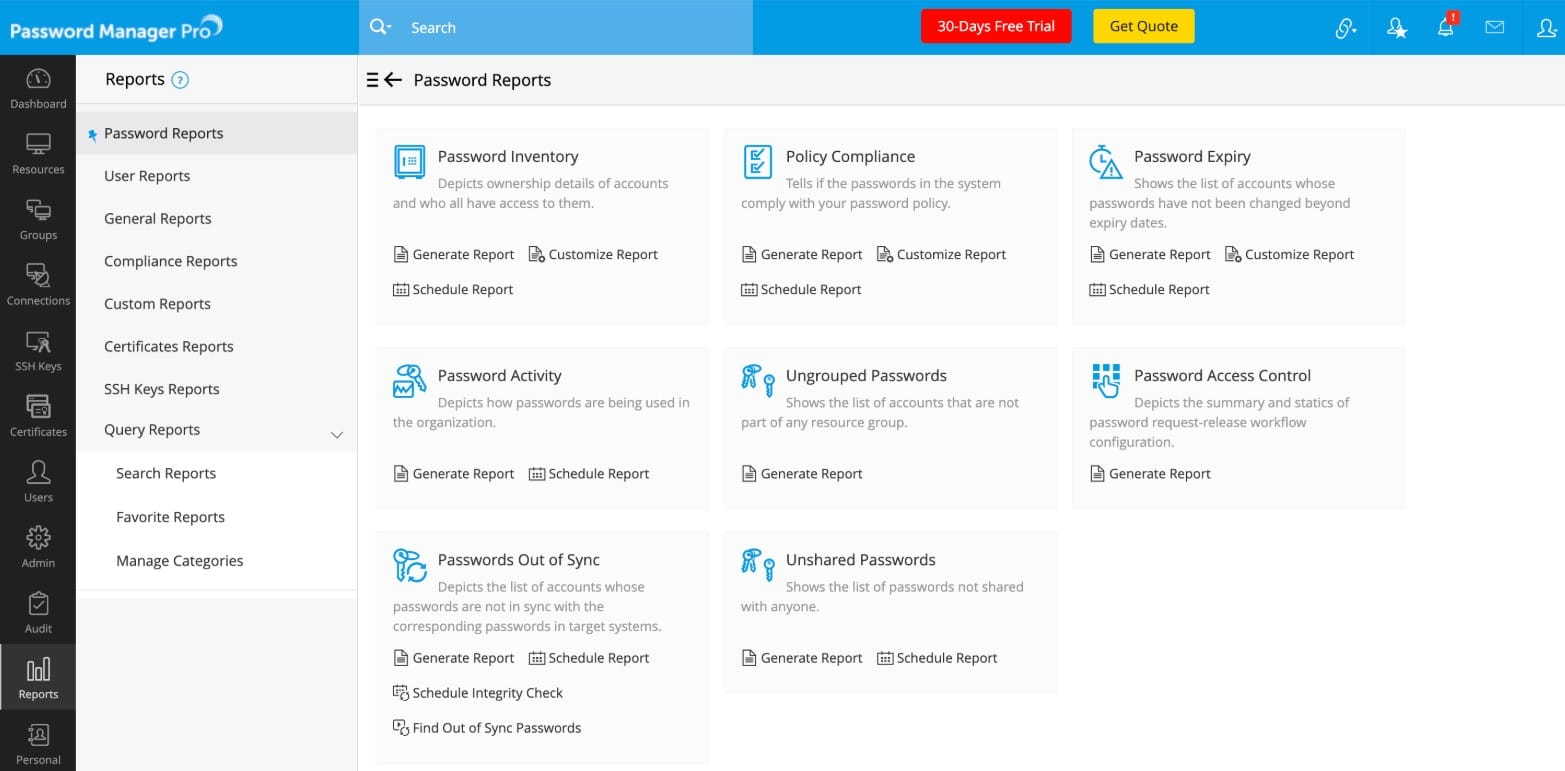Schedule Report for Password Activity
The height and width of the screenshot is (771, 1565).
point(589,474)
